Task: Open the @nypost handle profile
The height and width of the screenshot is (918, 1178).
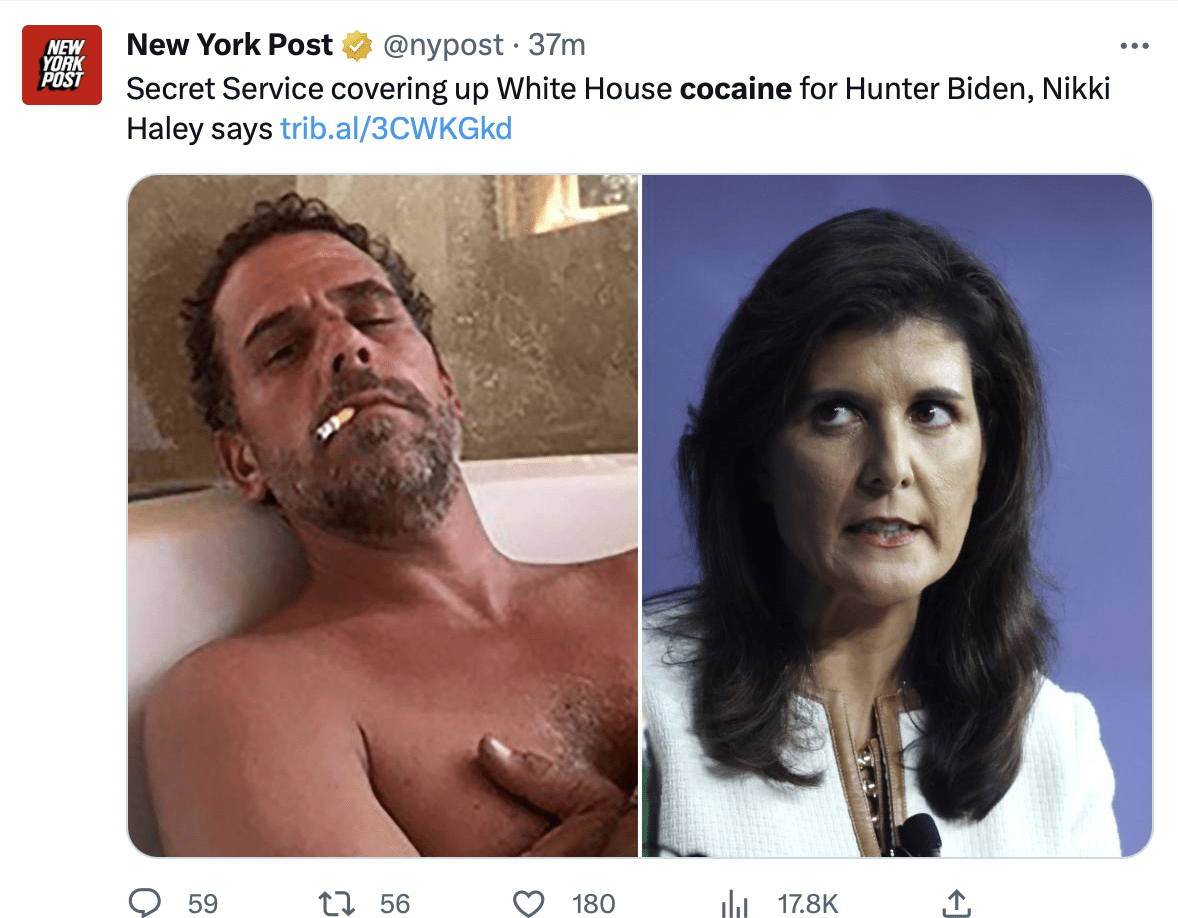Action: [442, 45]
